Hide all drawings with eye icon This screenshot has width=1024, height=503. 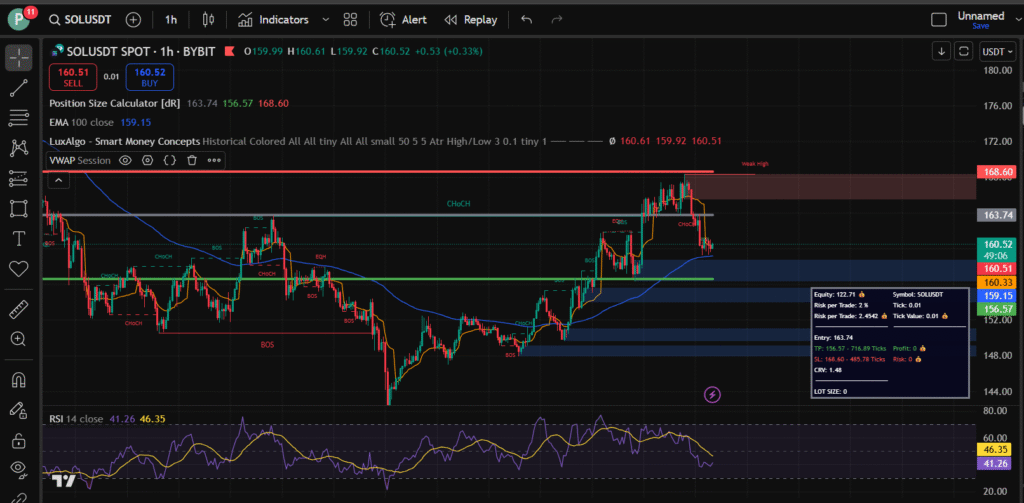(x=19, y=468)
